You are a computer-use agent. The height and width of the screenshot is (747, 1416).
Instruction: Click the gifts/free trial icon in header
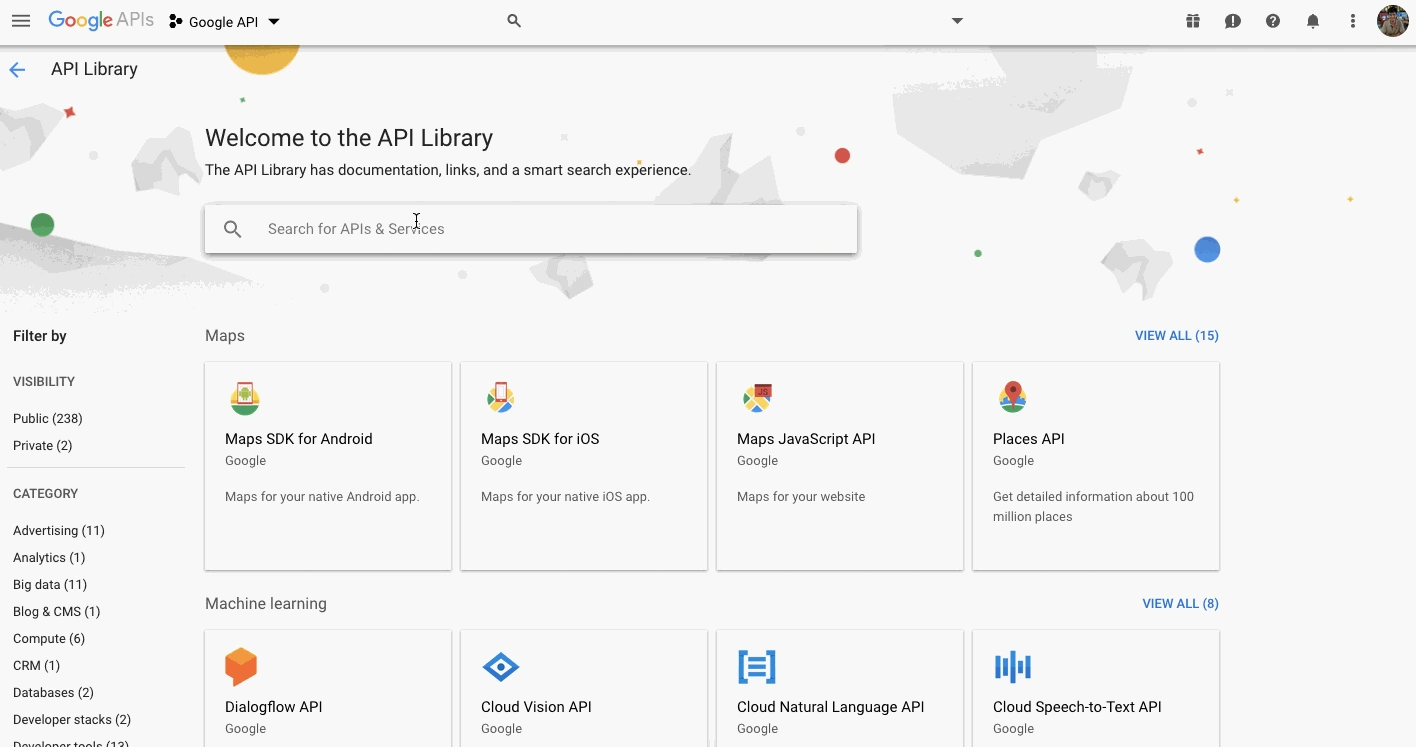point(1193,20)
